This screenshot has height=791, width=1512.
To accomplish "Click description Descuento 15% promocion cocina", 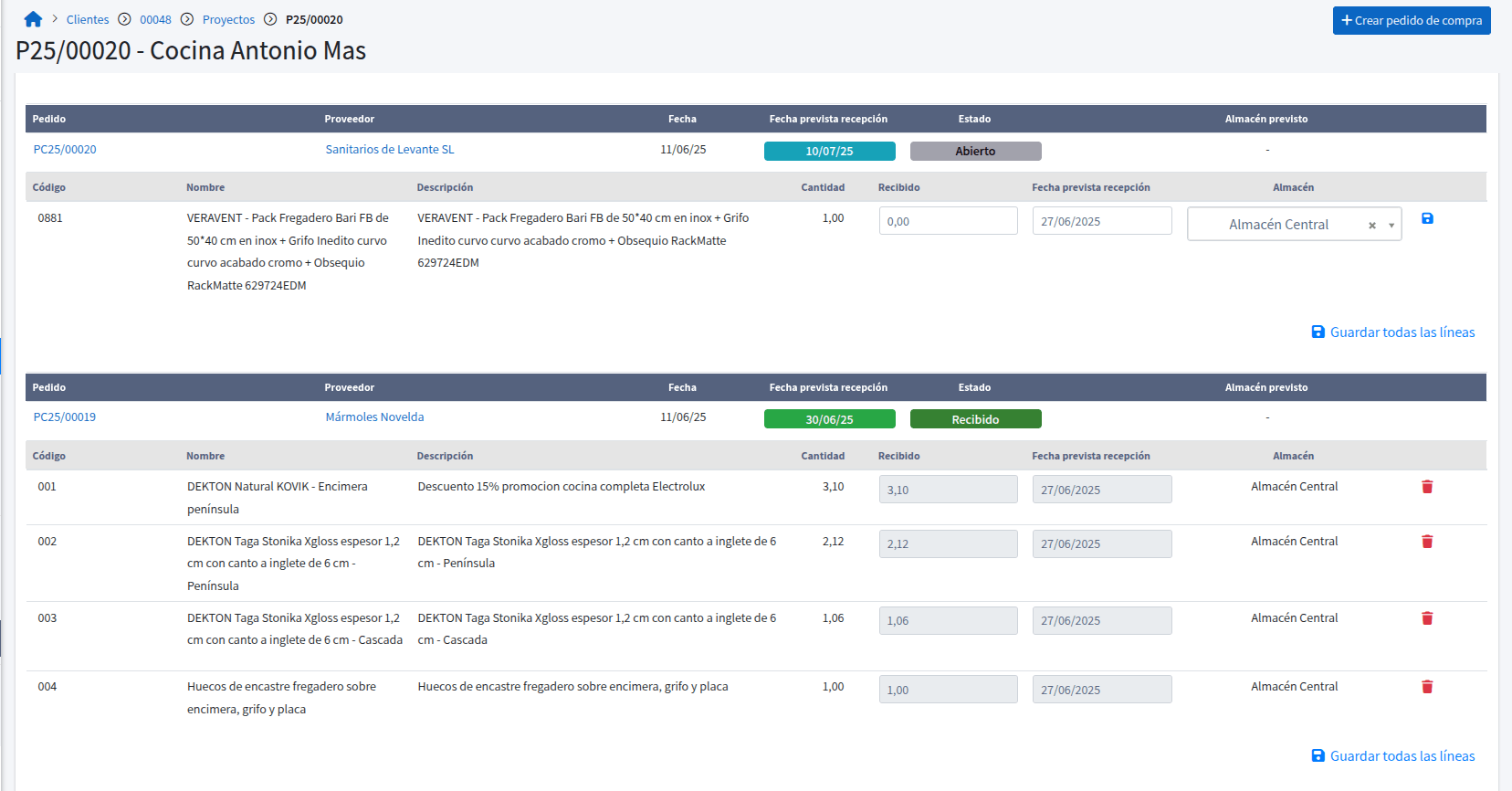I will click(562, 487).
